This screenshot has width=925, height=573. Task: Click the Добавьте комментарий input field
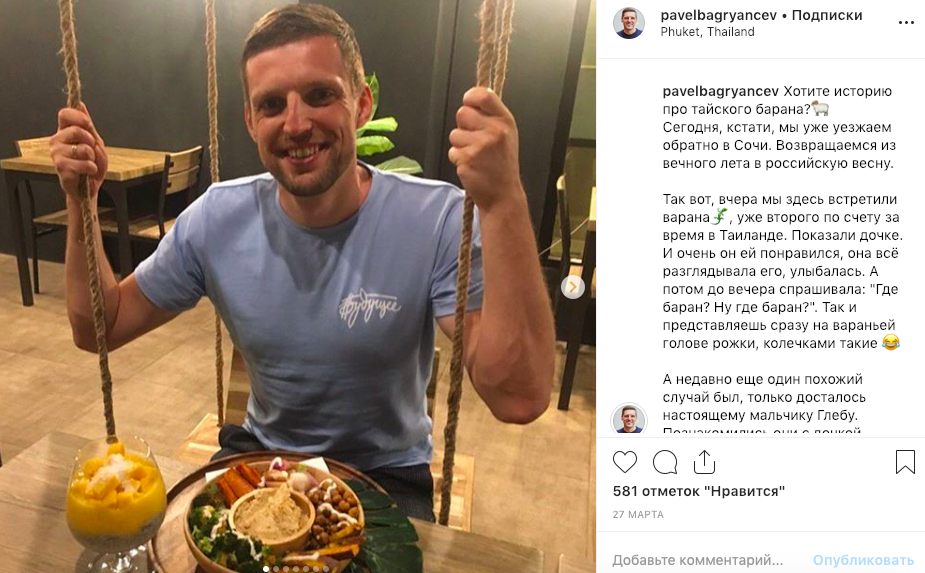pyautogui.click(x=698, y=559)
